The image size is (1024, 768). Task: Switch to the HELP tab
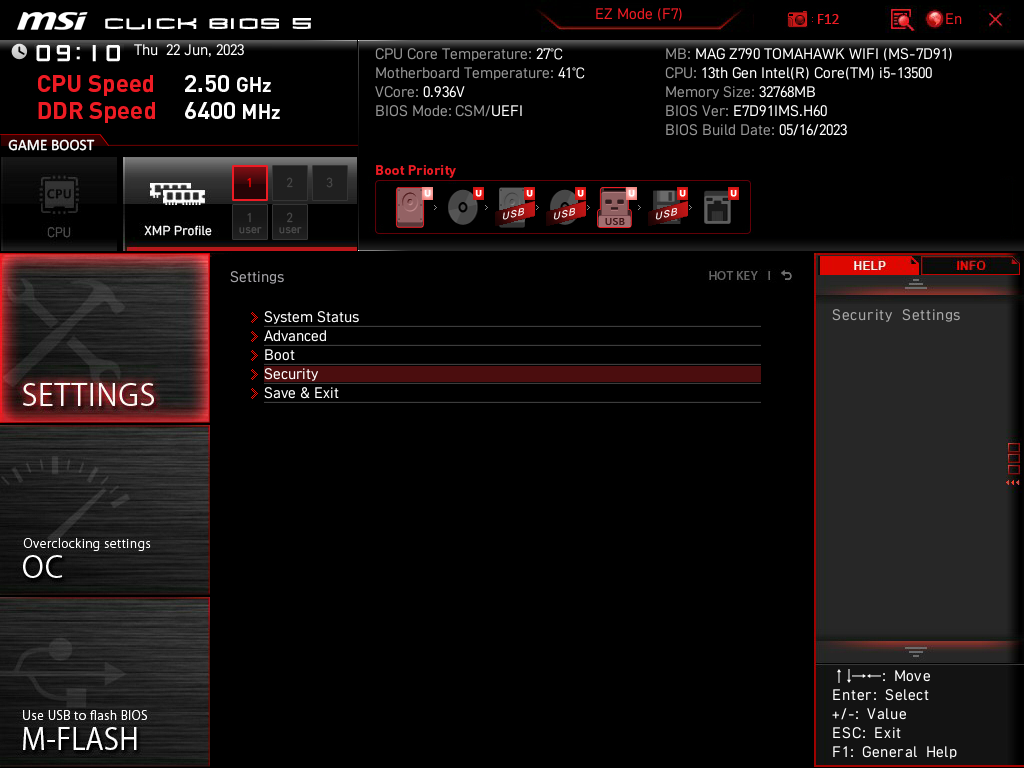[x=869, y=265]
